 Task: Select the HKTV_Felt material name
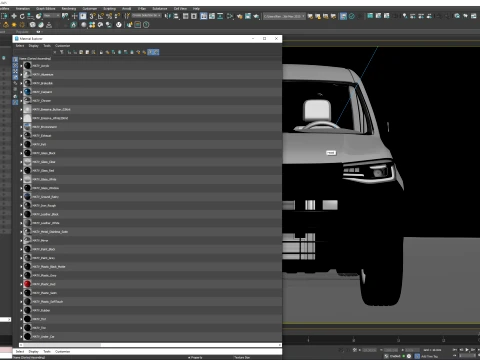pyautogui.click(x=39, y=144)
